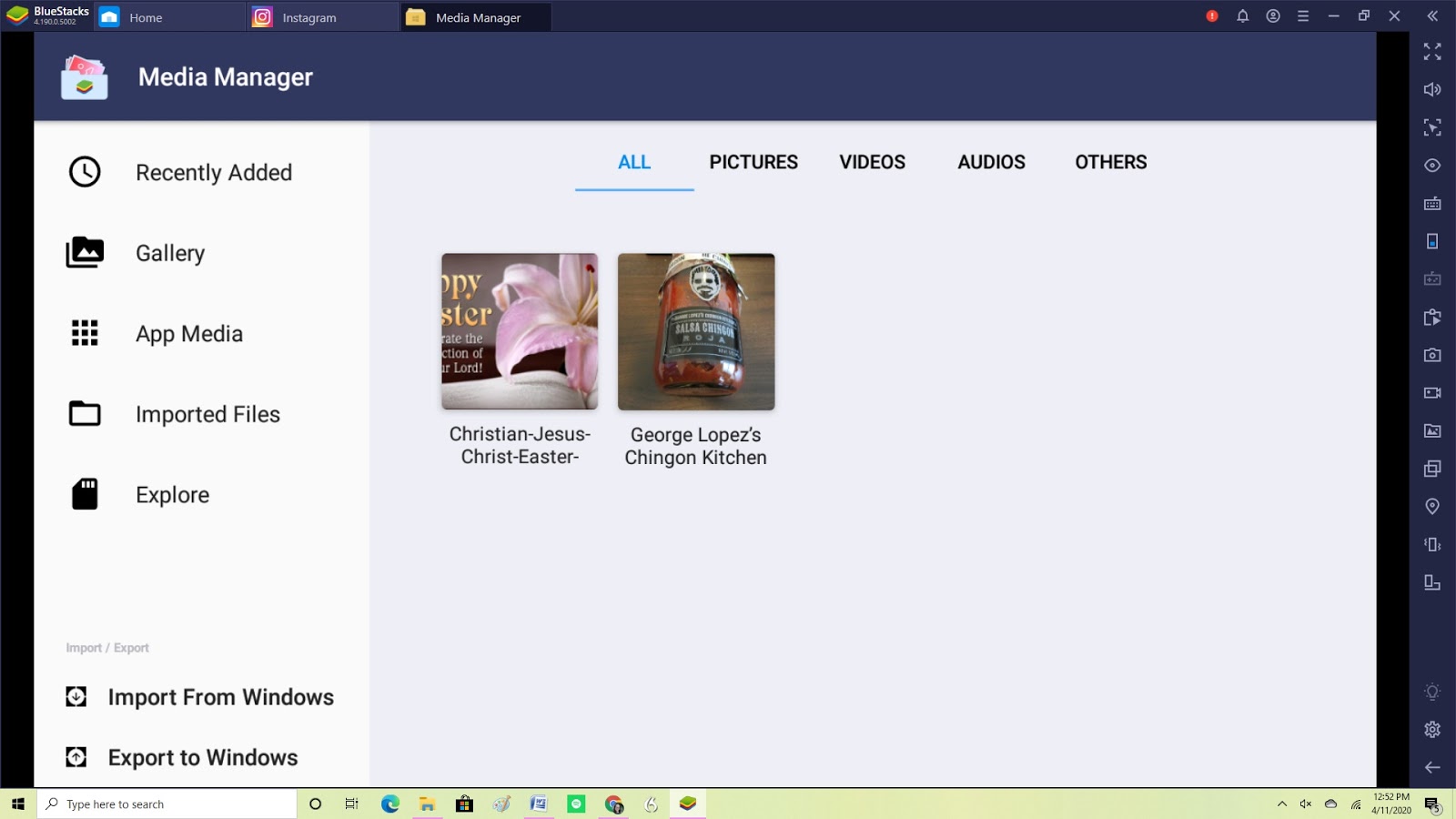Click the App Media label
The height and width of the screenshot is (819, 1456).
tap(189, 334)
